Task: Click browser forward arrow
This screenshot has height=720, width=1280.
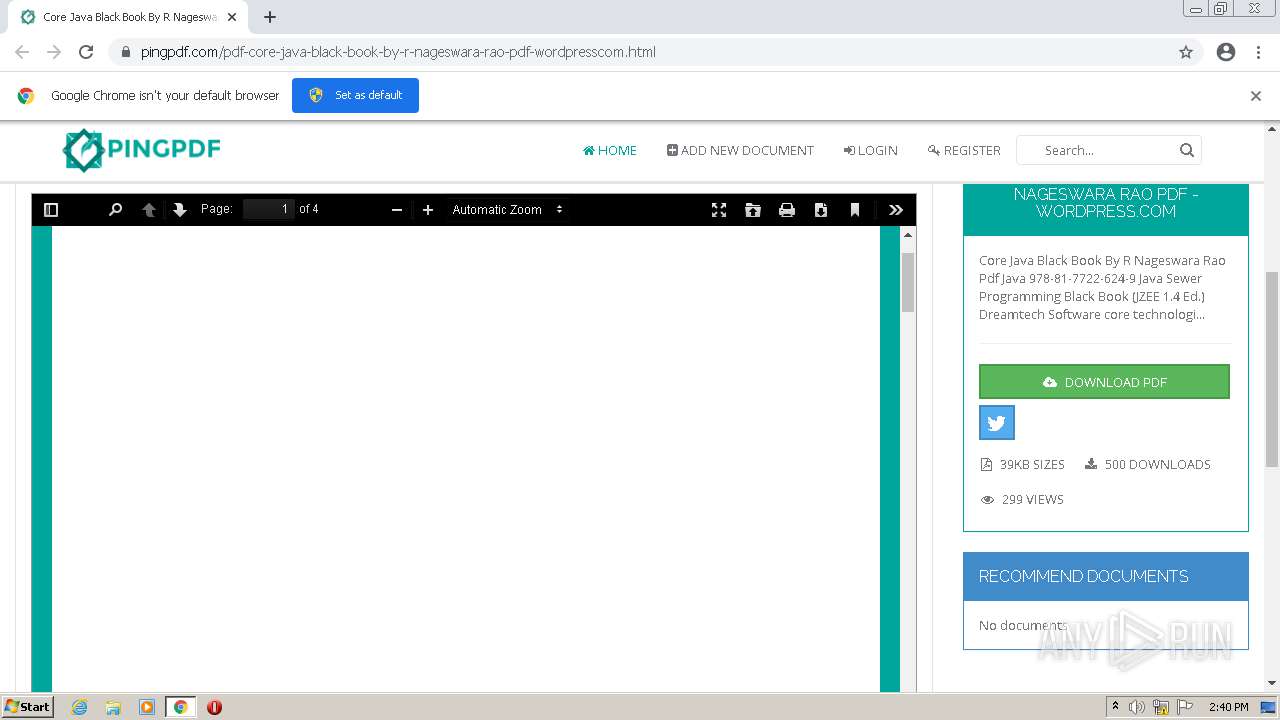Action: pyautogui.click(x=54, y=52)
